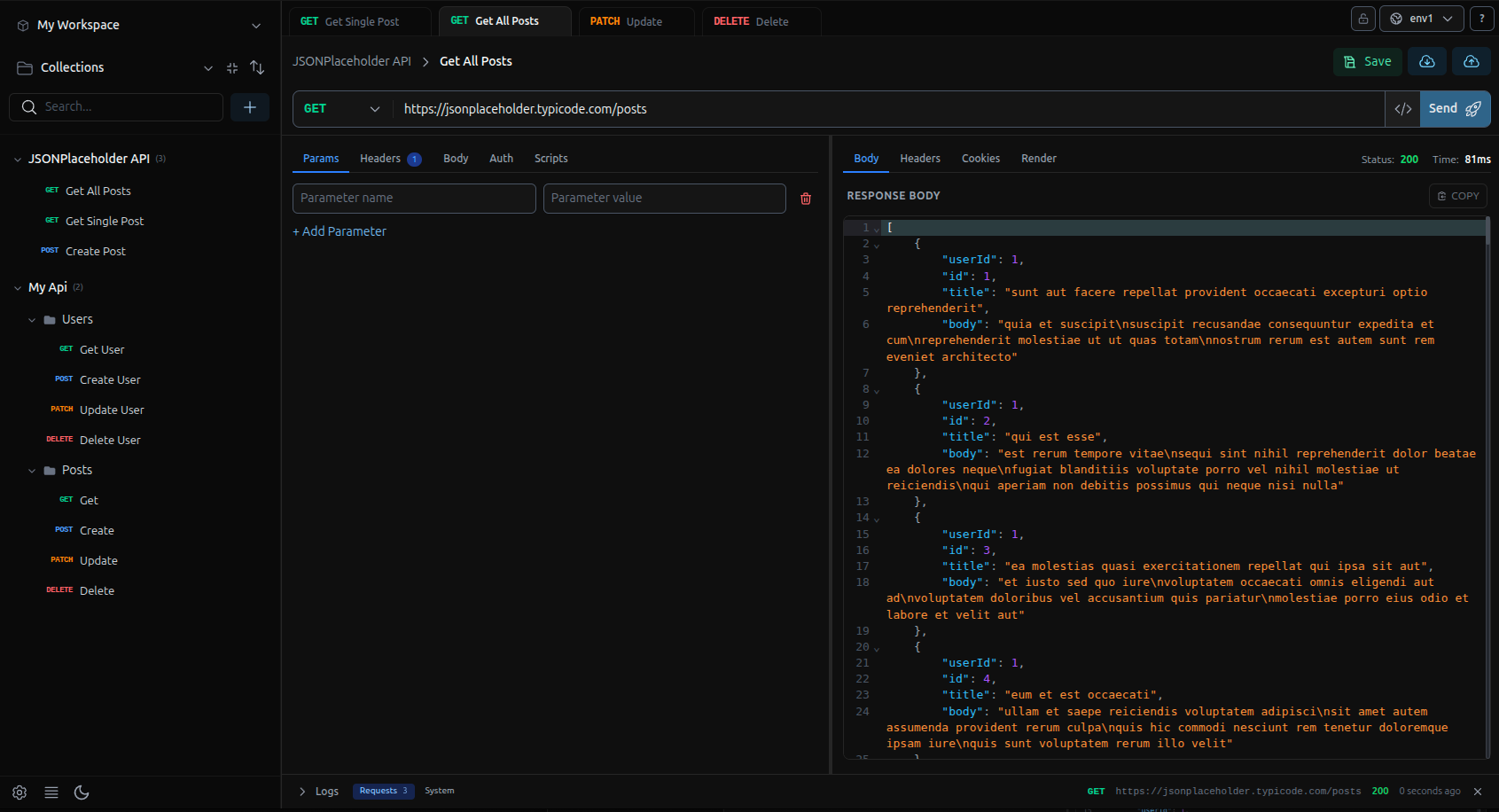Toggle the environment lock icon
The height and width of the screenshot is (812, 1499).
(x=1362, y=18)
